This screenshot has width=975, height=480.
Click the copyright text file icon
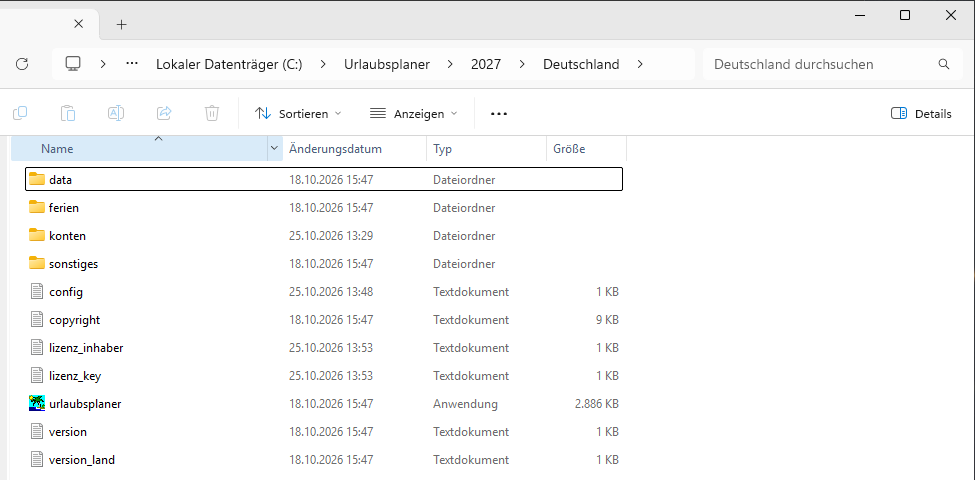(37, 320)
